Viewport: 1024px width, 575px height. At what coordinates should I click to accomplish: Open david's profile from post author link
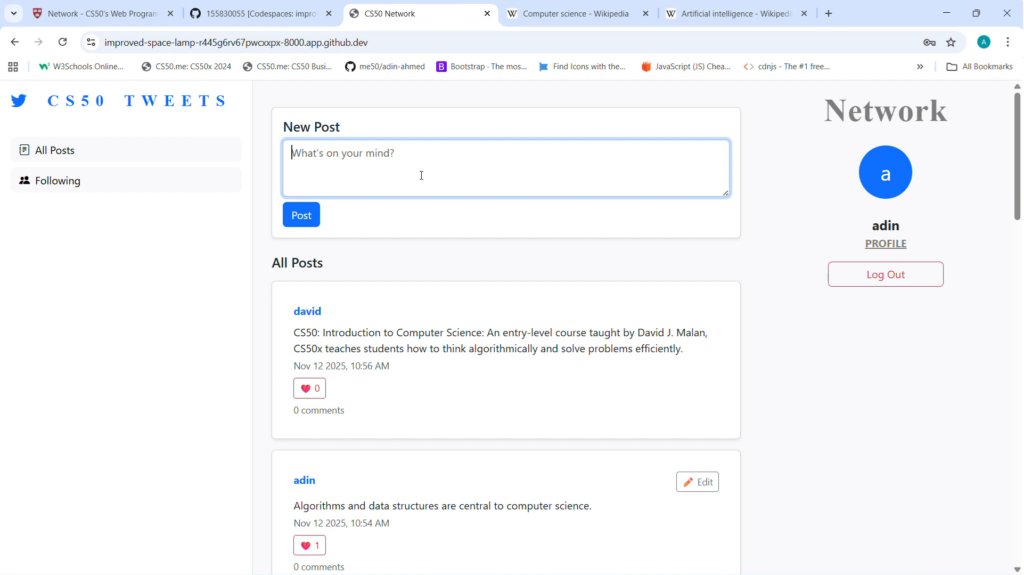click(x=307, y=311)
